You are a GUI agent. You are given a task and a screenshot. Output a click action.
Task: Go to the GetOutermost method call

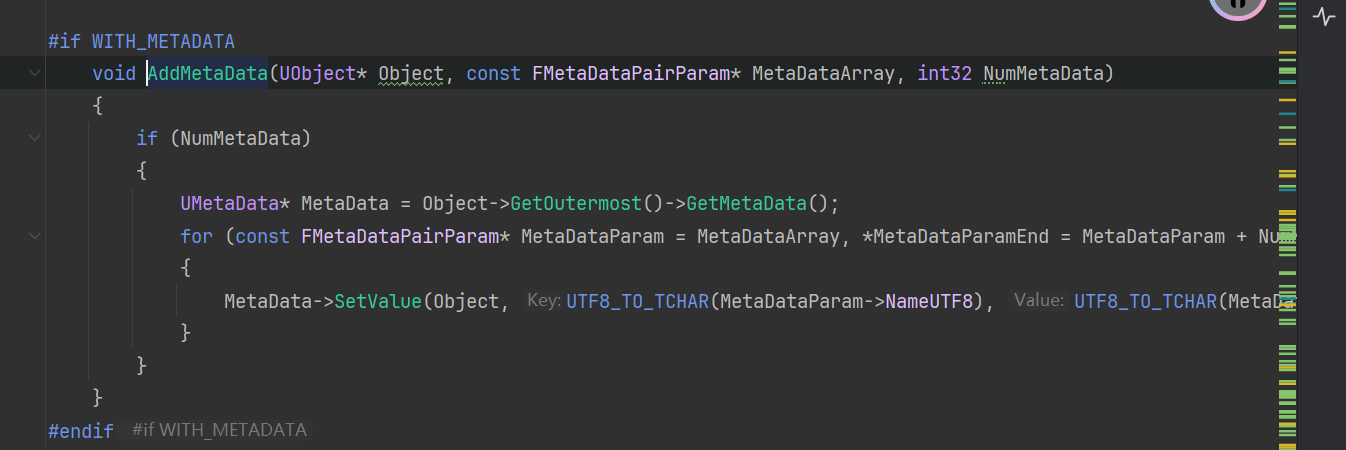click(x=574, y=203)
